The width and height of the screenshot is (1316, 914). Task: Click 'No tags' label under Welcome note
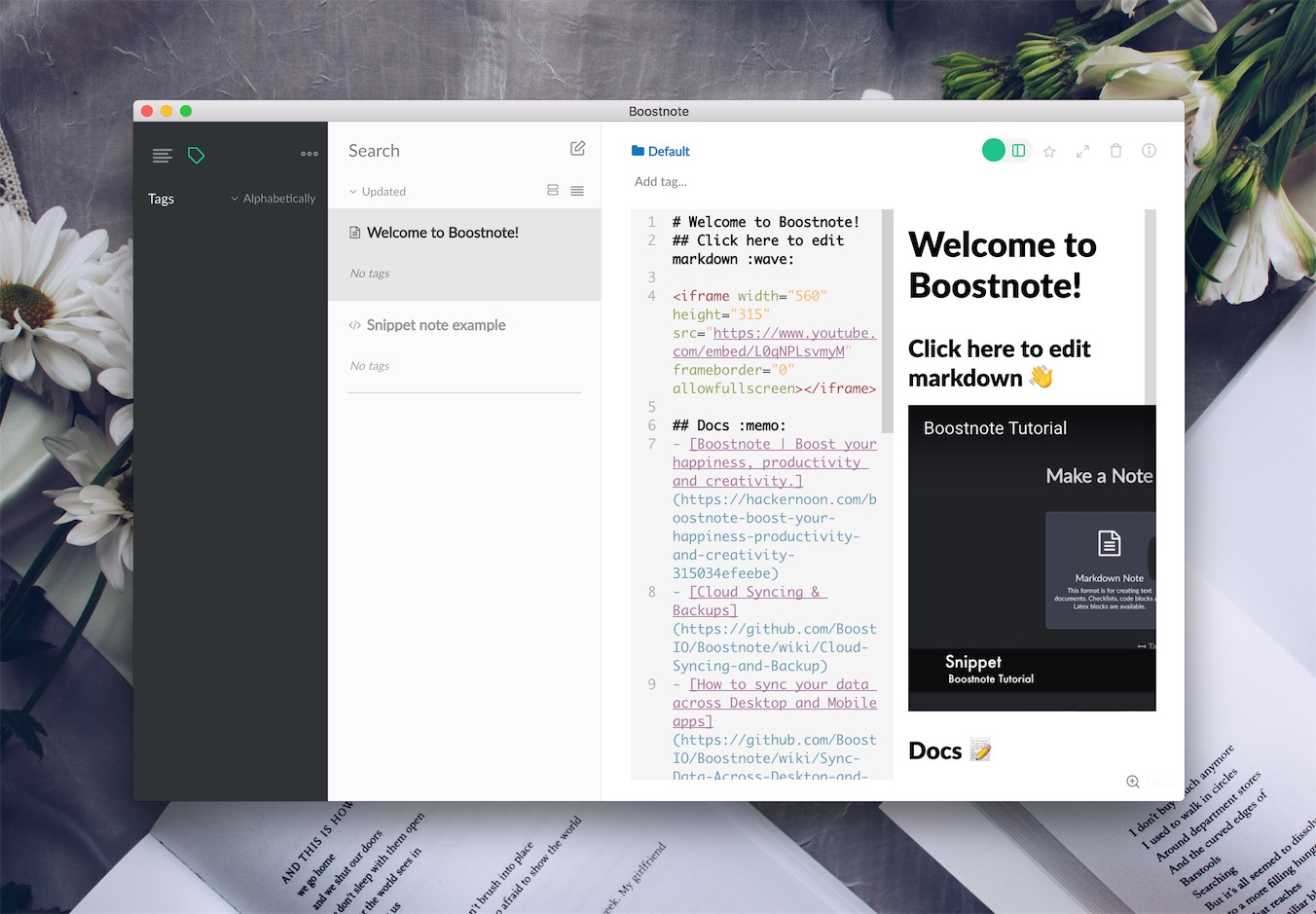[370, 274]
